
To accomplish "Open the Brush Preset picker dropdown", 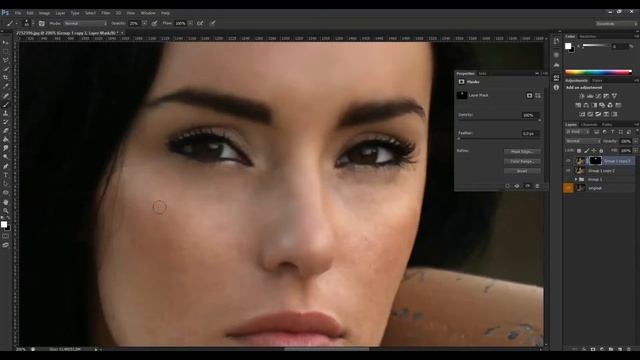I will pyautogui.click(x=33, y=24).
